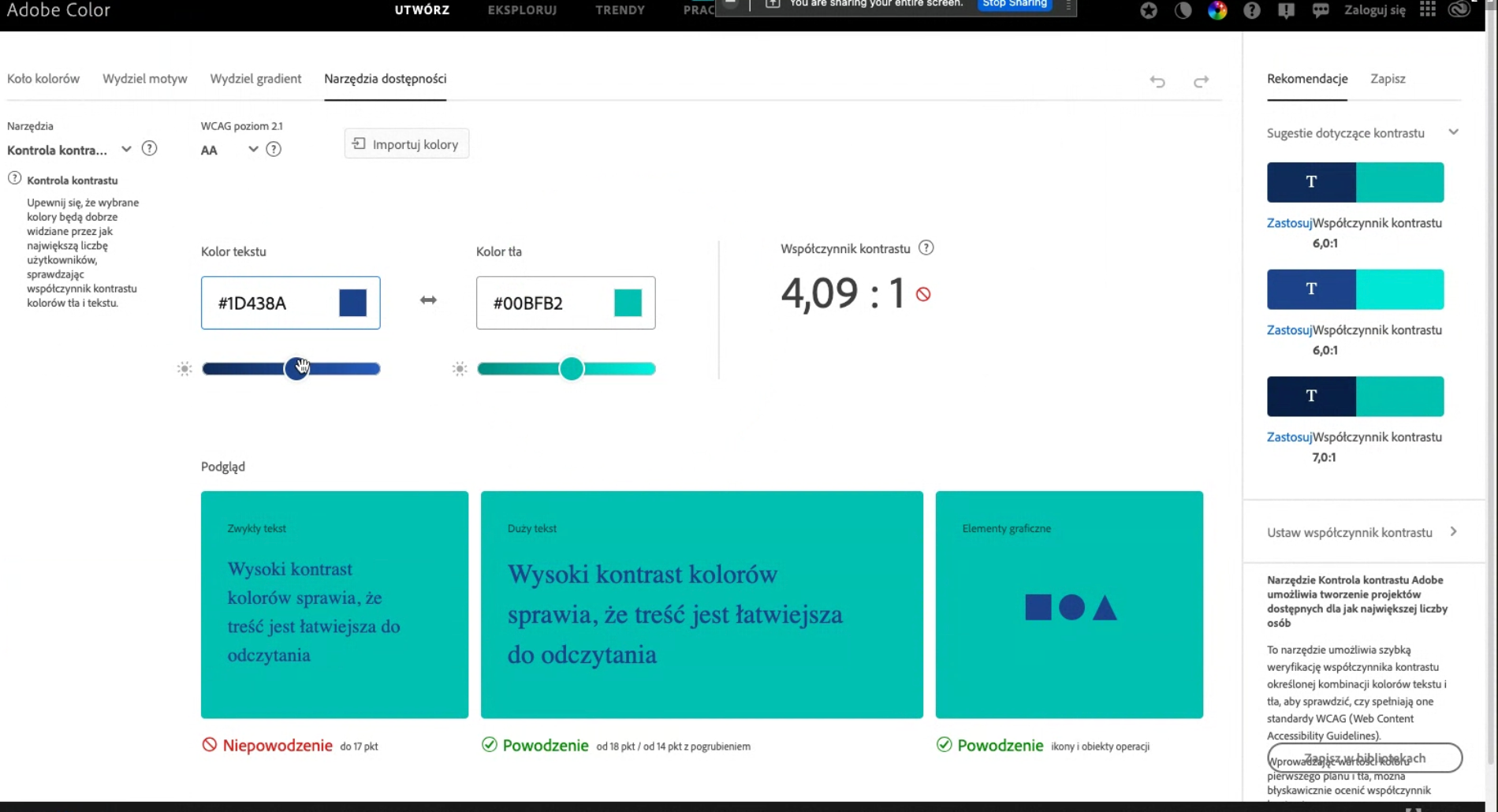Click text color brightness slider handle
The image size is (1498, 812).
(296, 368)
